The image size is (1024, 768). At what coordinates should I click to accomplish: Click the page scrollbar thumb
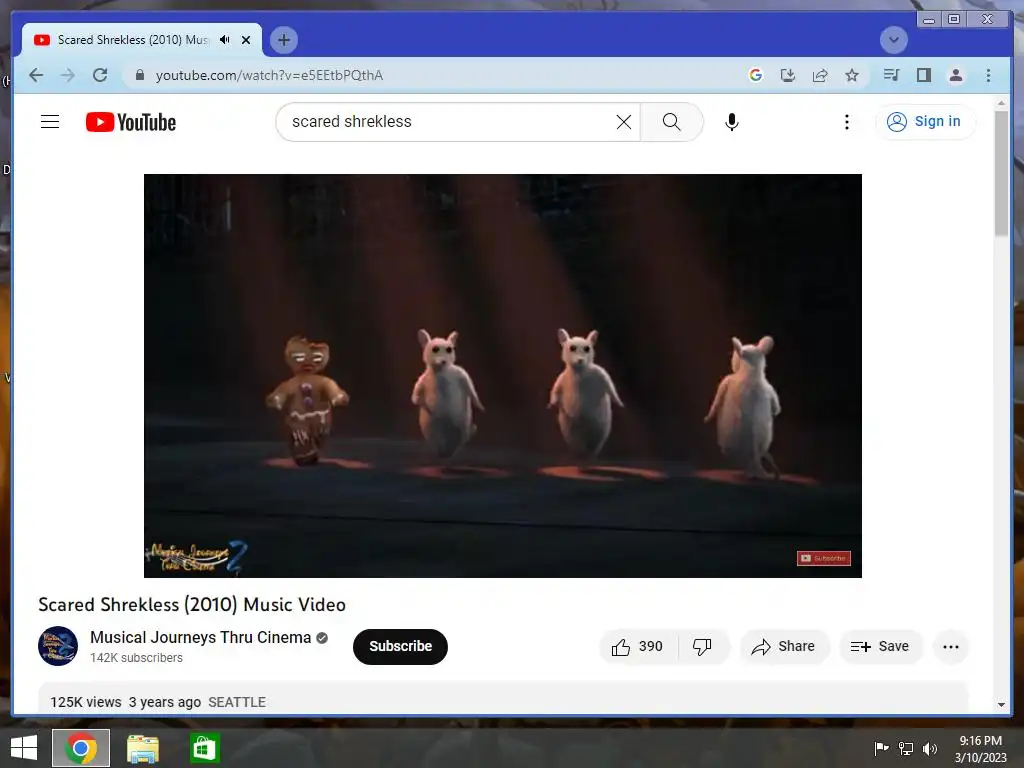[1001, 173]
